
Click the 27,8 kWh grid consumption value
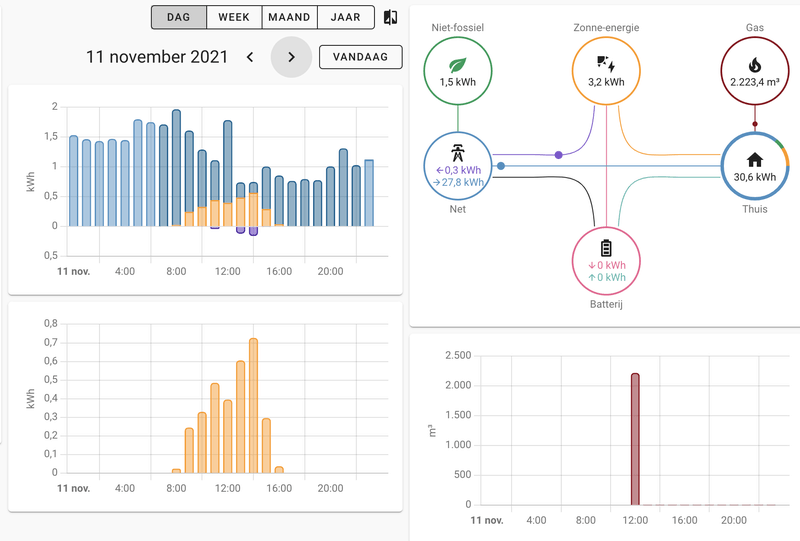[x=458, y=182]
